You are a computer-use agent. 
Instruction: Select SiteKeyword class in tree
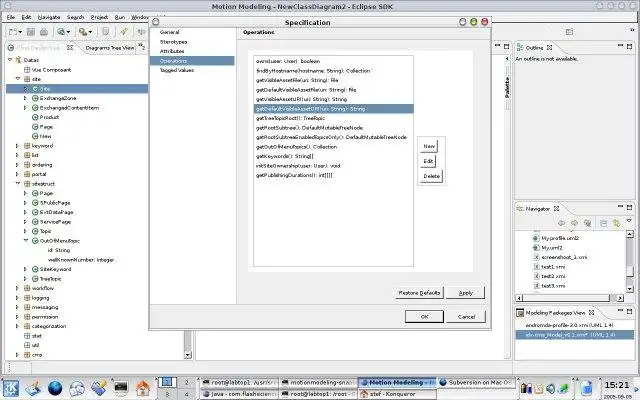(56, 269)
